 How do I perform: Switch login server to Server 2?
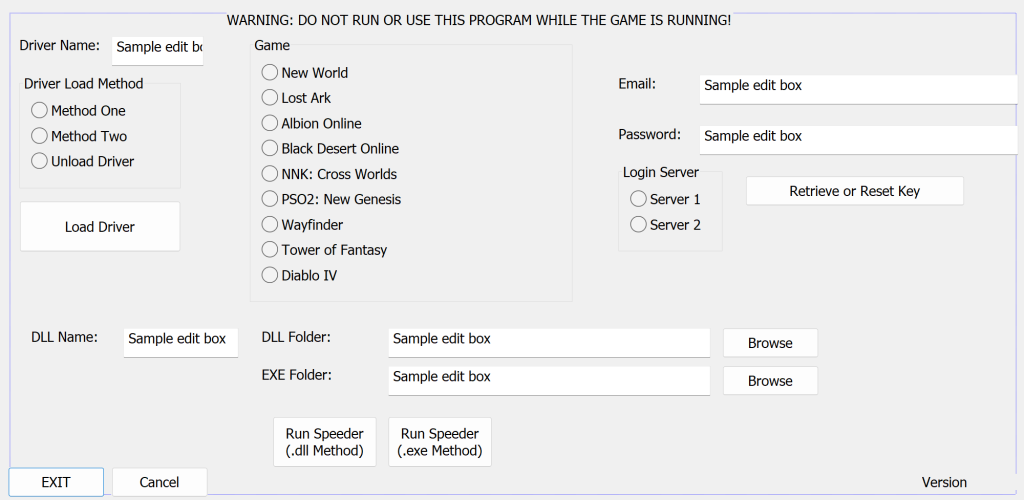coord(665,225)
